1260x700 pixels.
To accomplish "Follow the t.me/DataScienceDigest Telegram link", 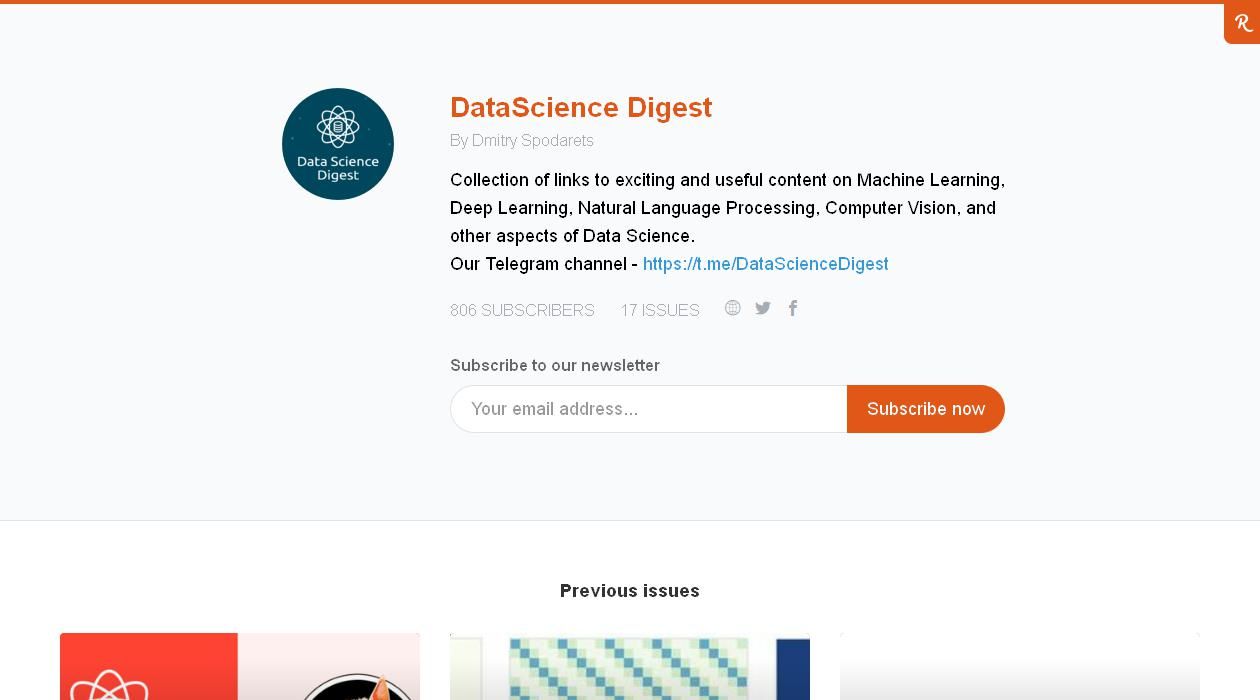I will point(765,264).
